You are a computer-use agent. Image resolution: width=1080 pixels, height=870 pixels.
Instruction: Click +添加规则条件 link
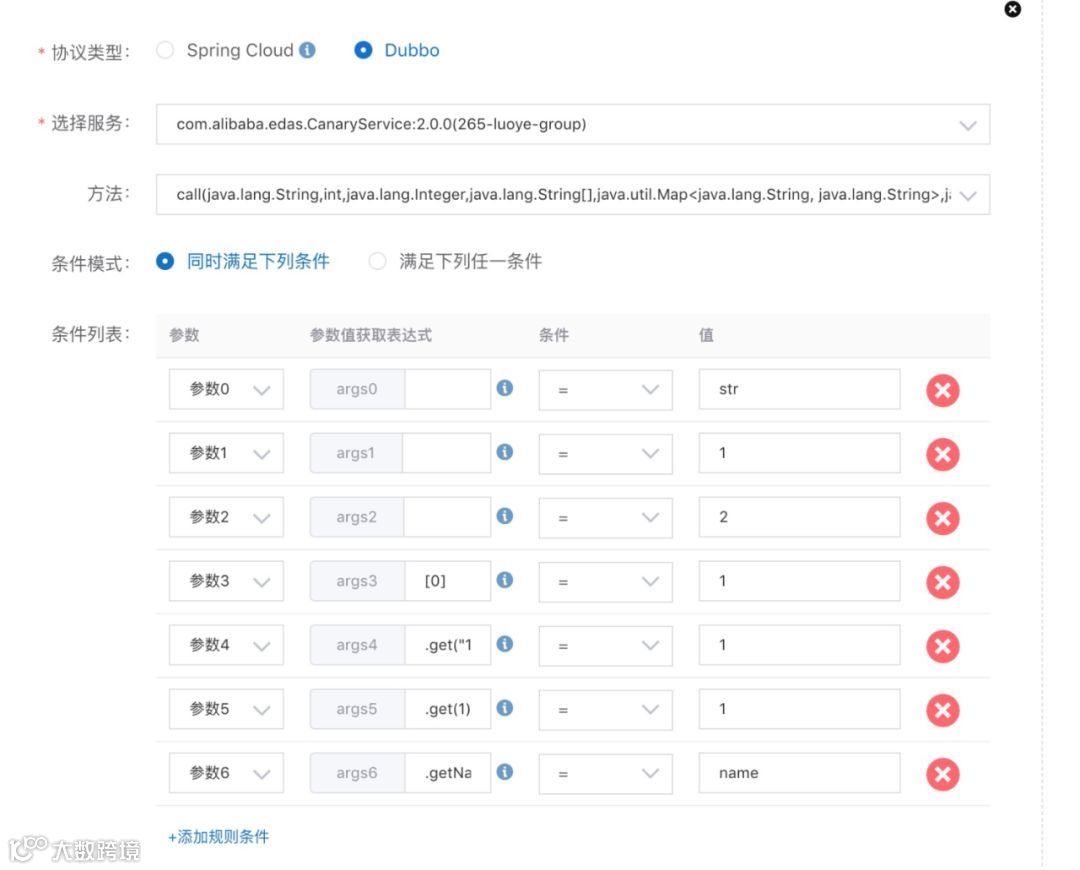tap(218, 837)
